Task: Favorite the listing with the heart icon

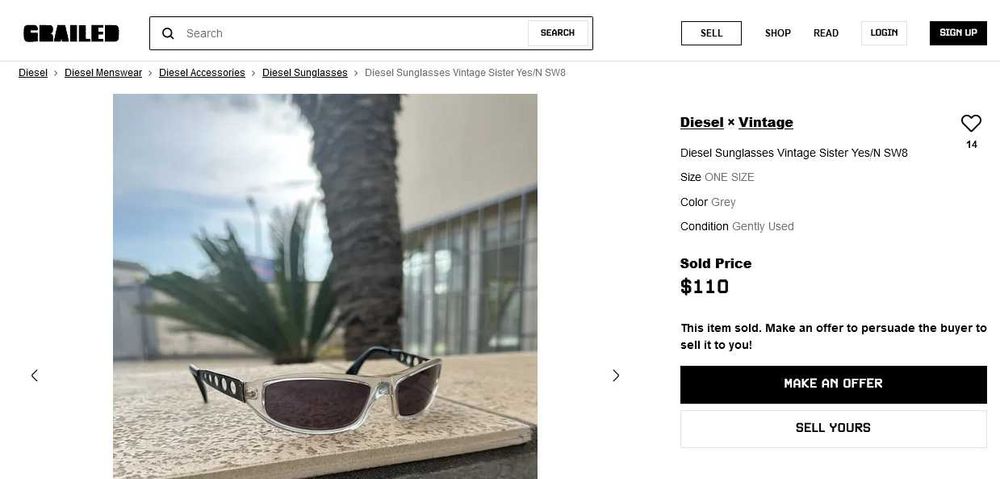Action: [x=971, y=123]
